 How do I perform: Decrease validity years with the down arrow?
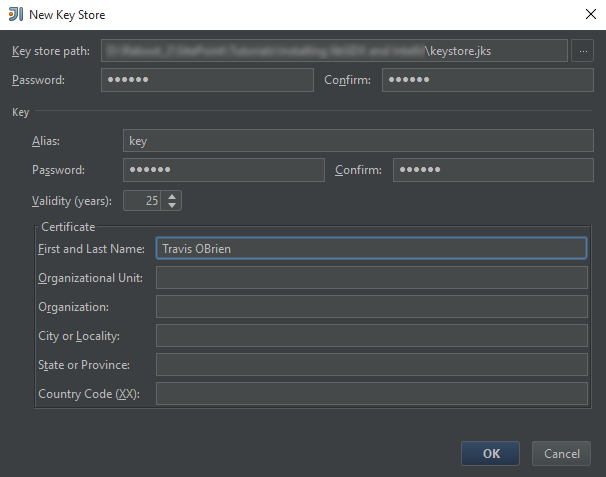coord(172,205)
